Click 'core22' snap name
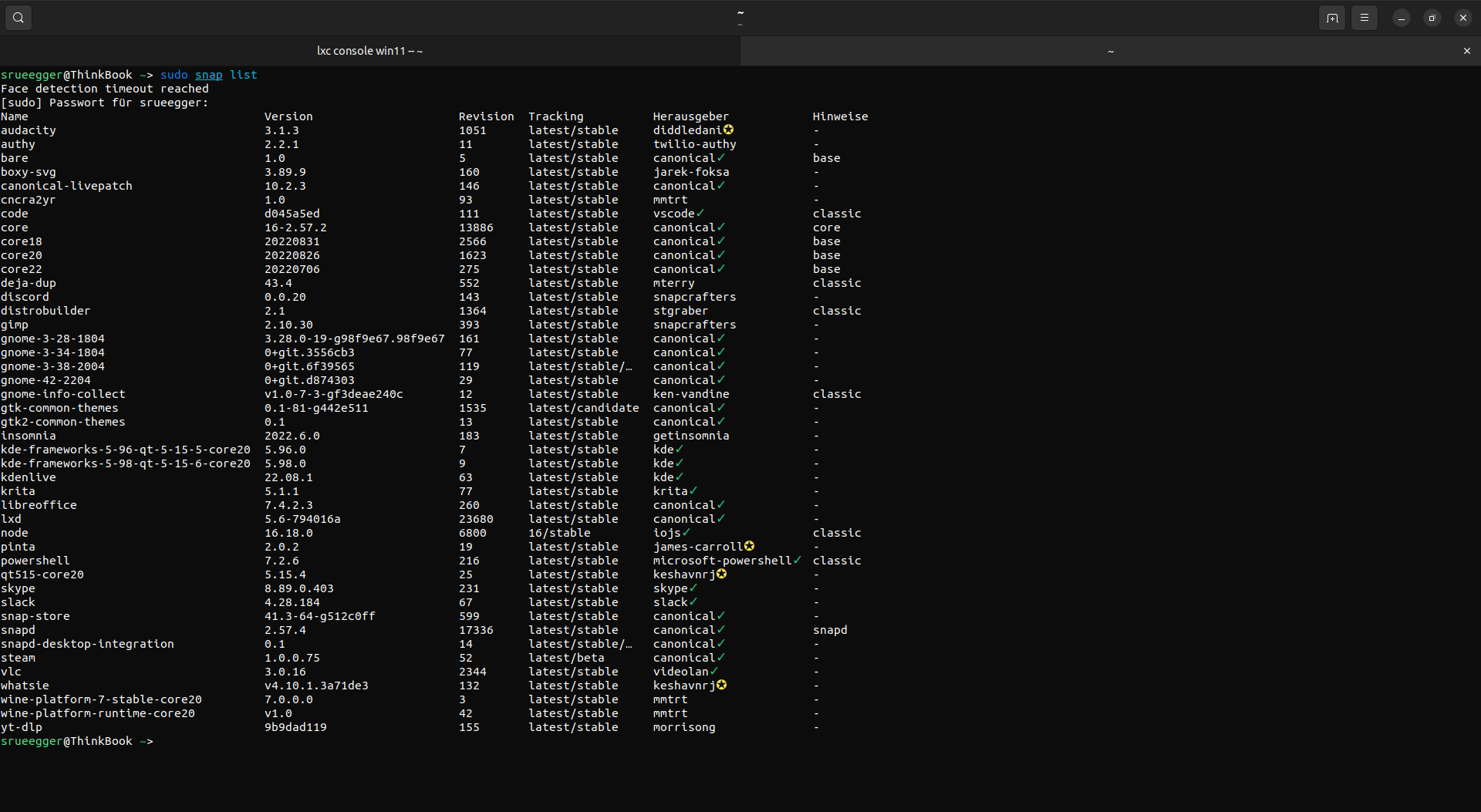 pos(22,269)
